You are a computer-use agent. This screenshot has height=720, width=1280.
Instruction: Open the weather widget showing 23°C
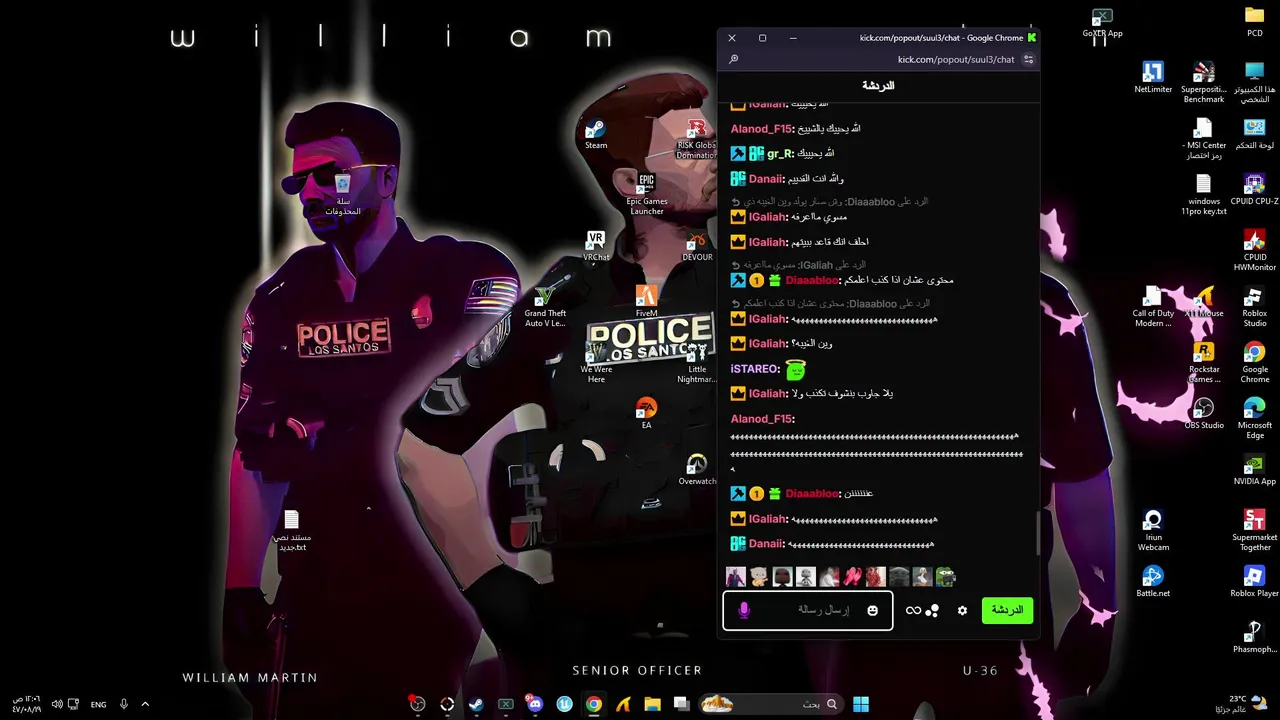tap(1240, 704)
